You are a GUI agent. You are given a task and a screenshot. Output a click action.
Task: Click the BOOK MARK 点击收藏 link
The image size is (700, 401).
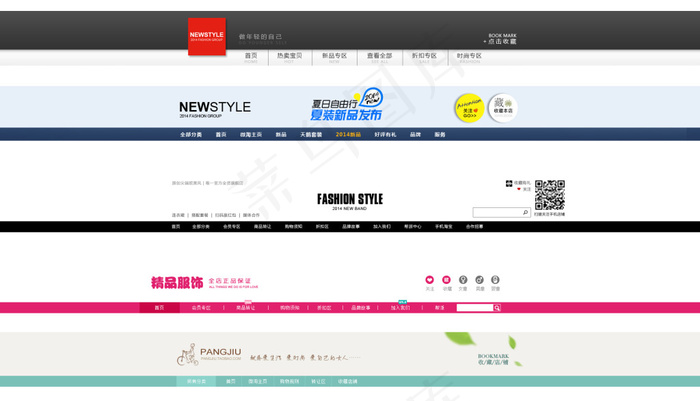click(x=501, y=39)
